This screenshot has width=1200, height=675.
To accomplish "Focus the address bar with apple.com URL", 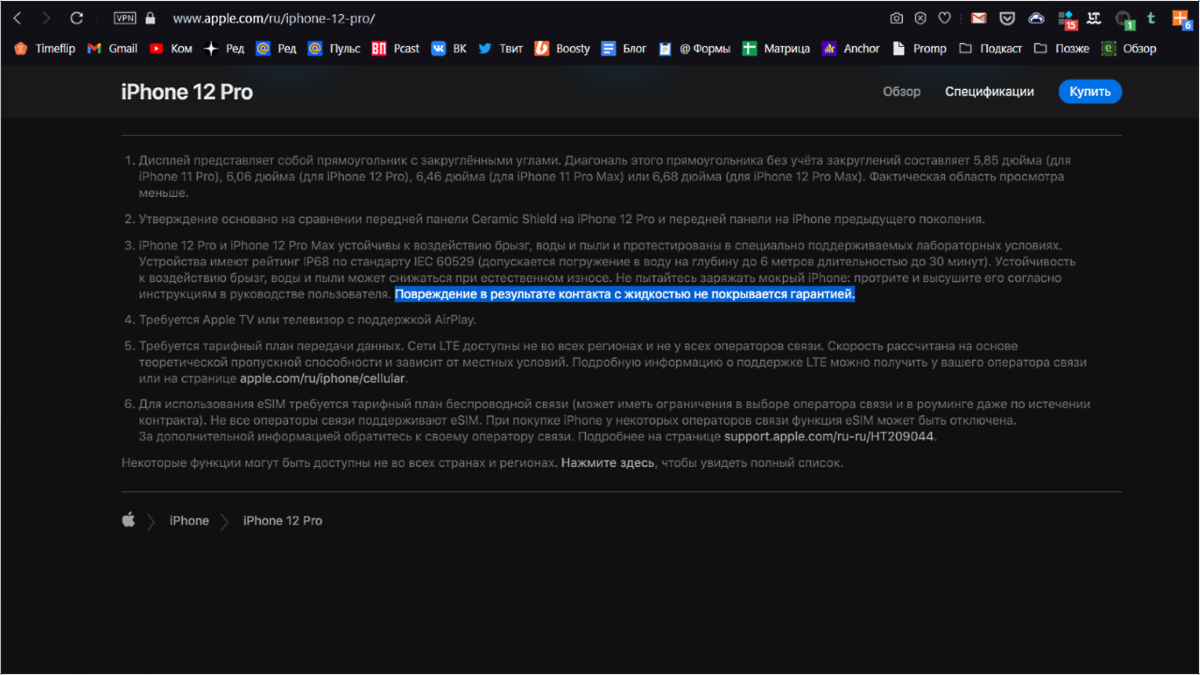I will [x=274, y=18].
